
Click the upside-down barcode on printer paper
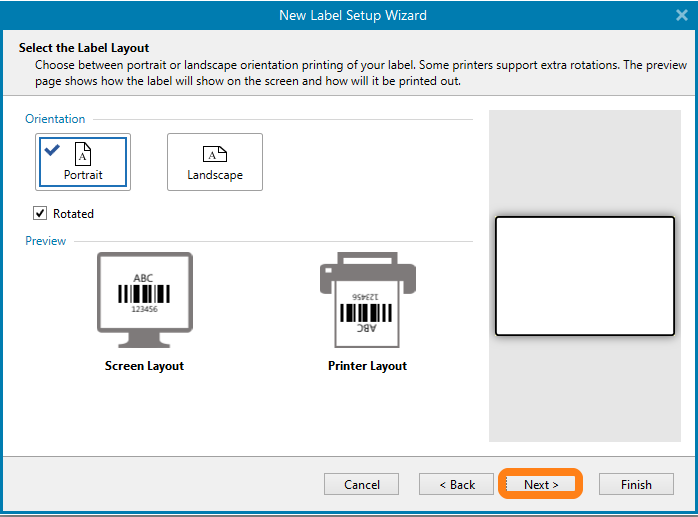point(367,312)
